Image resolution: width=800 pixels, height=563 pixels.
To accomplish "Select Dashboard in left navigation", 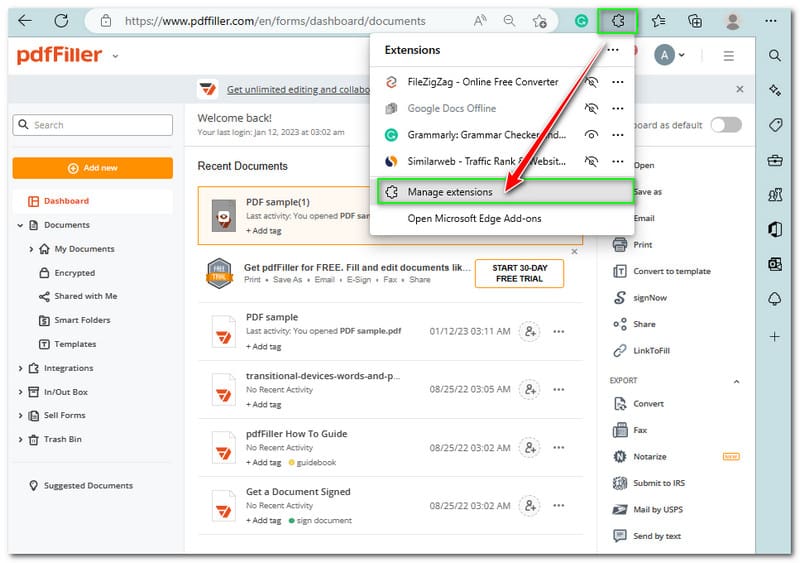I will click(x=92, y=201).
